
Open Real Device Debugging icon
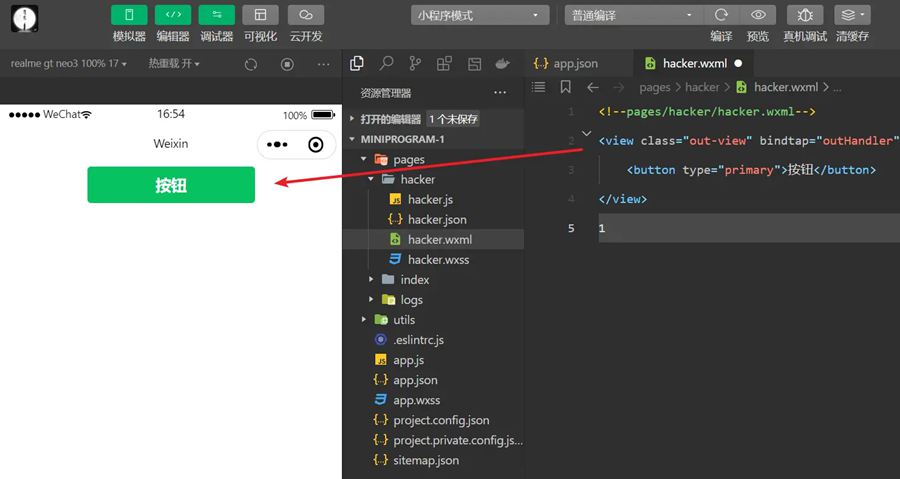click(x=804, y=15)
